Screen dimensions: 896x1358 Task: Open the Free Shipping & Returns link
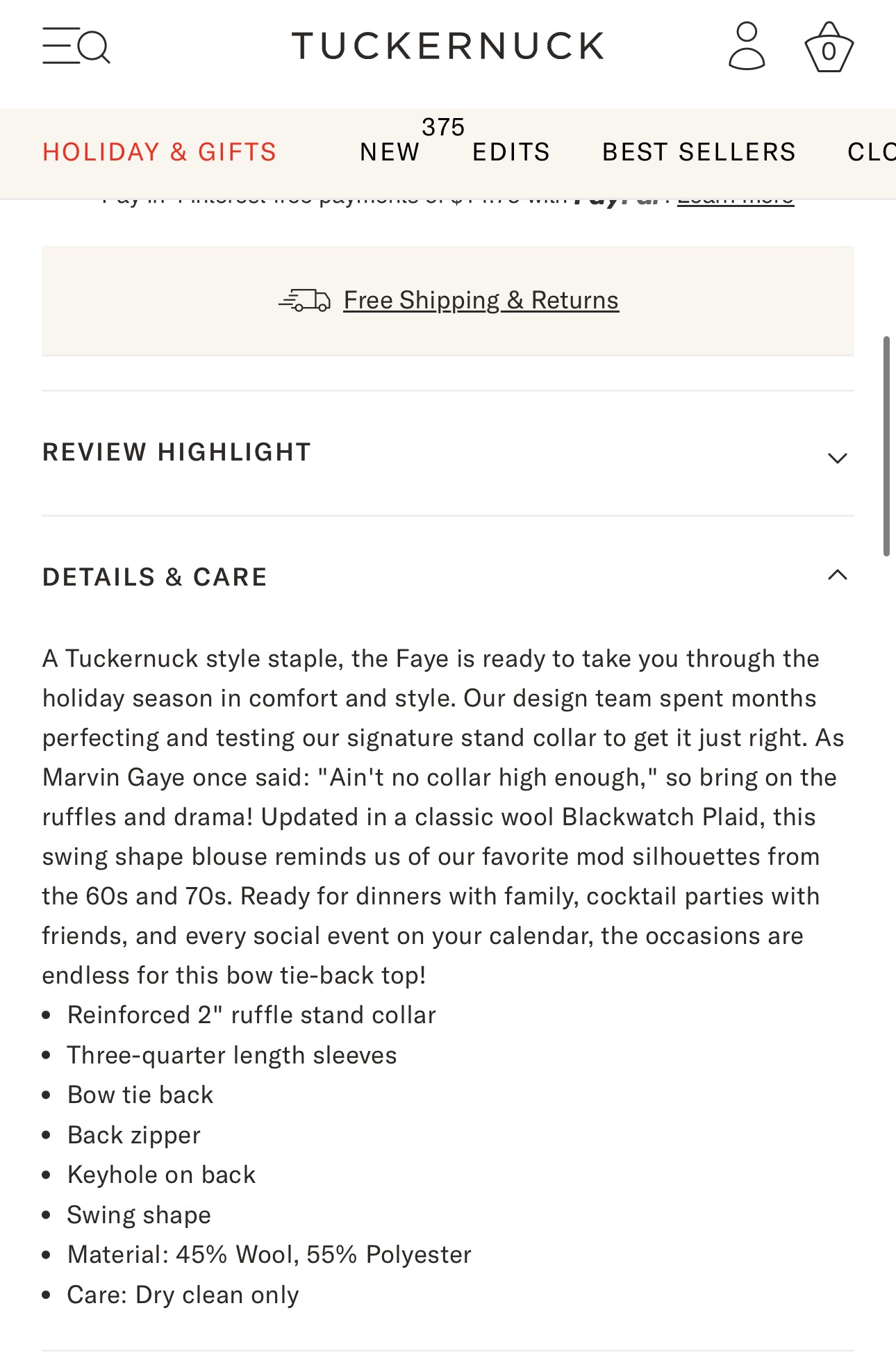(481, 300)
